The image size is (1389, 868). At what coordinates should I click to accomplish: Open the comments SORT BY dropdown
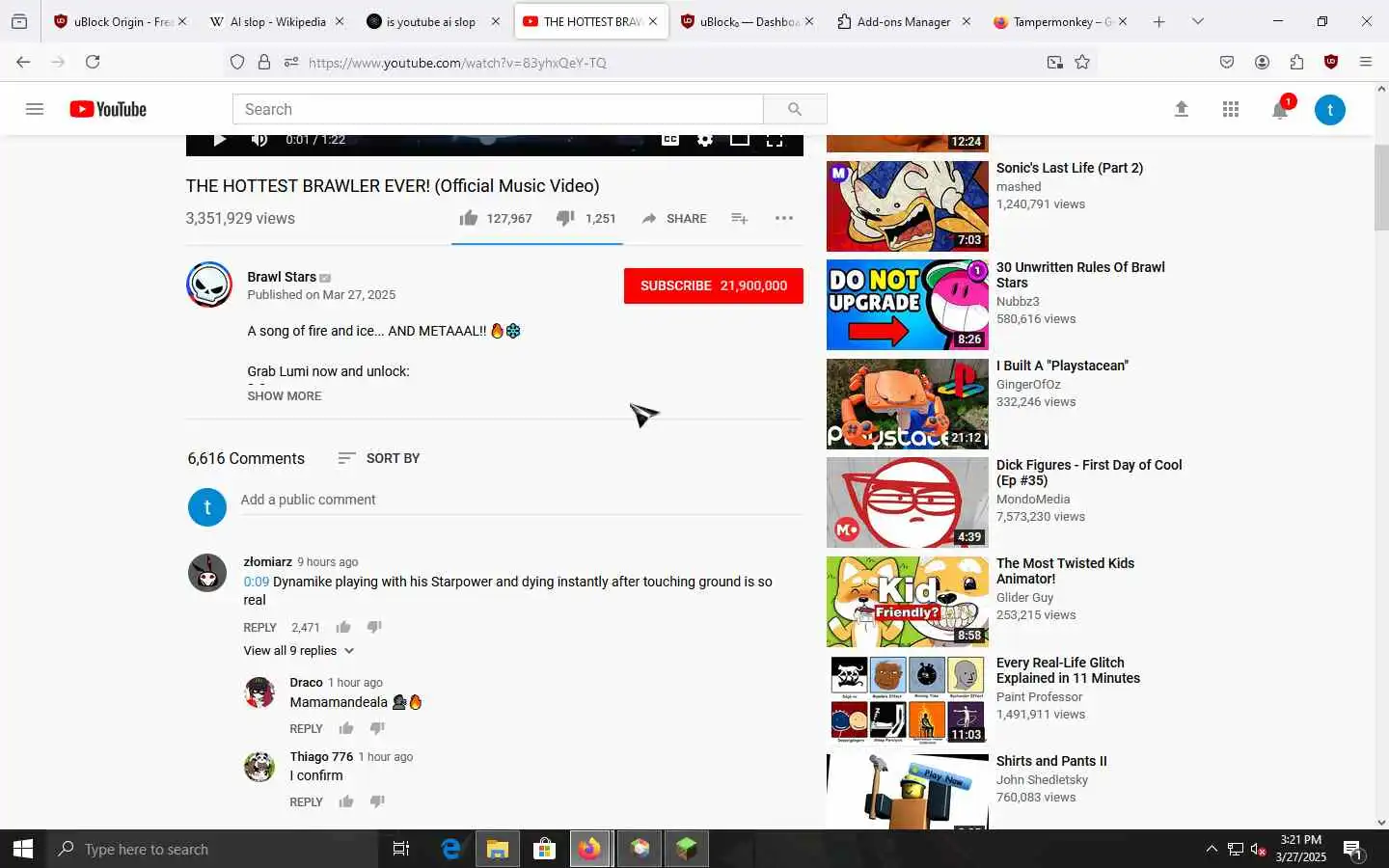pyautogui.click(x=379, y=458)
